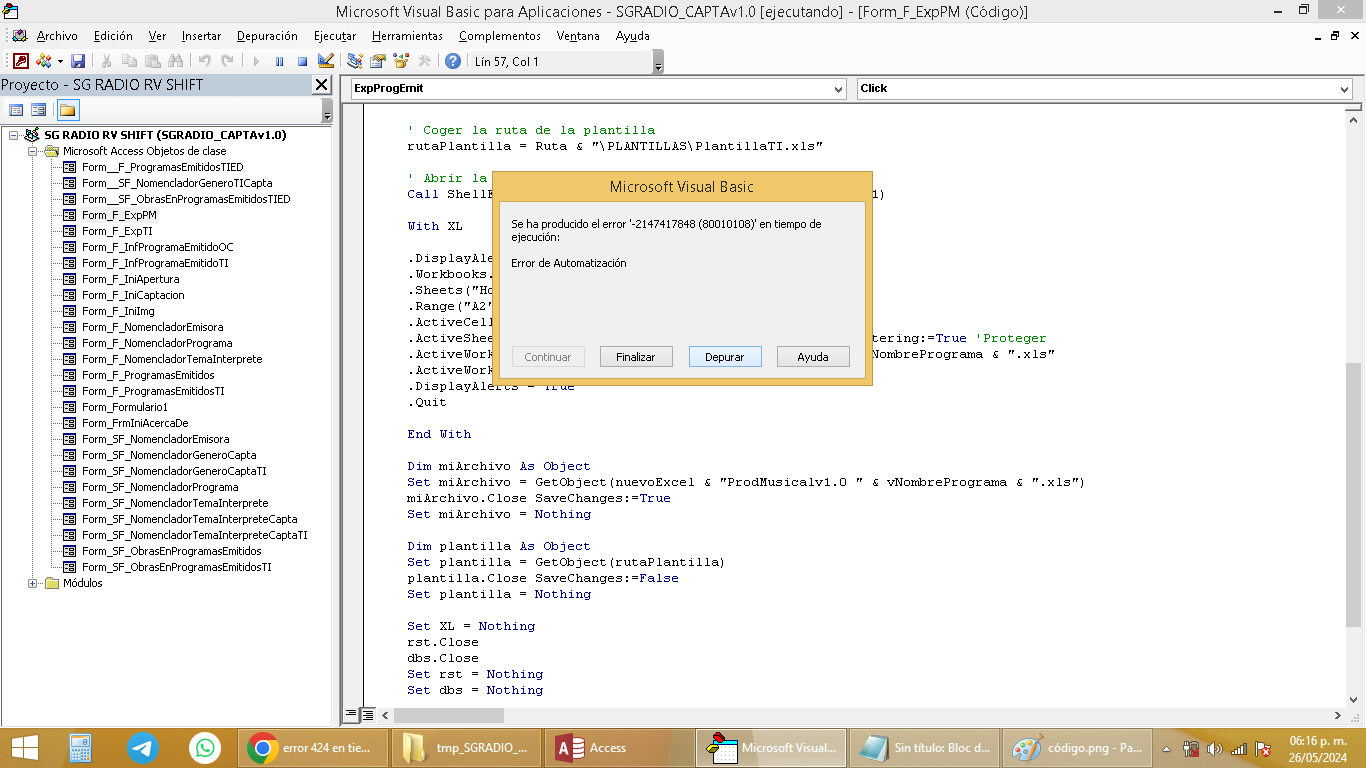Open the Object Browser toolbar icon
1366x768 pixels.
(x=401, y=61)
